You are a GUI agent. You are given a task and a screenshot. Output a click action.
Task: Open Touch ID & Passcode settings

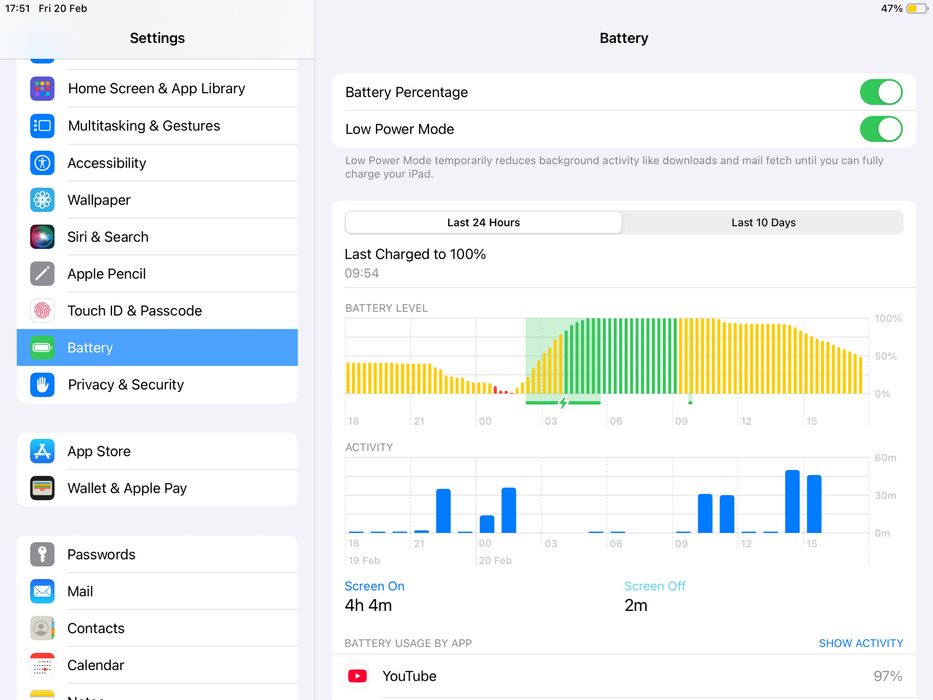157,311
